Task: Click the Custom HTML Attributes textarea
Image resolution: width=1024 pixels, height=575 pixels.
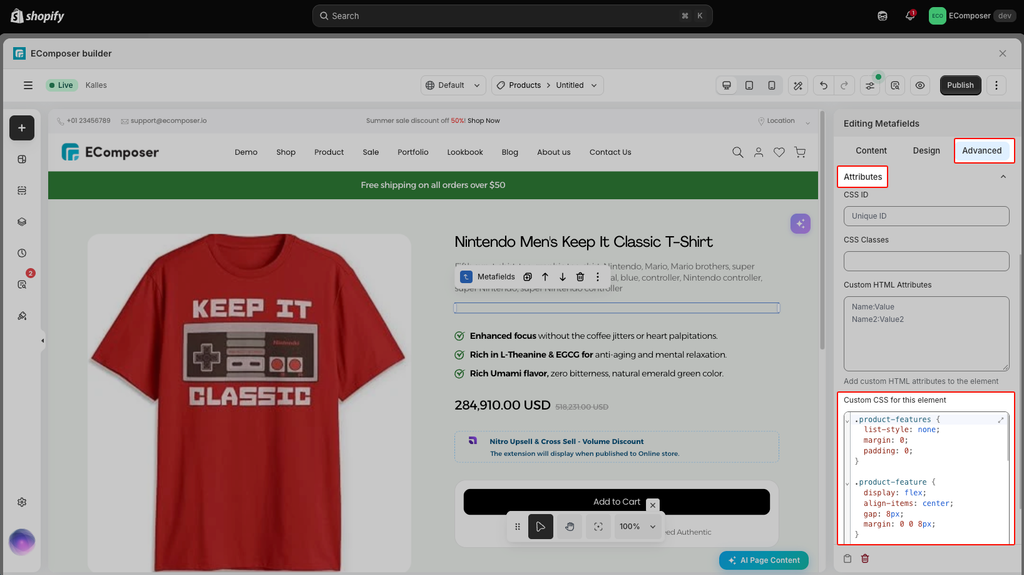Action: click(x=926, y=334)
